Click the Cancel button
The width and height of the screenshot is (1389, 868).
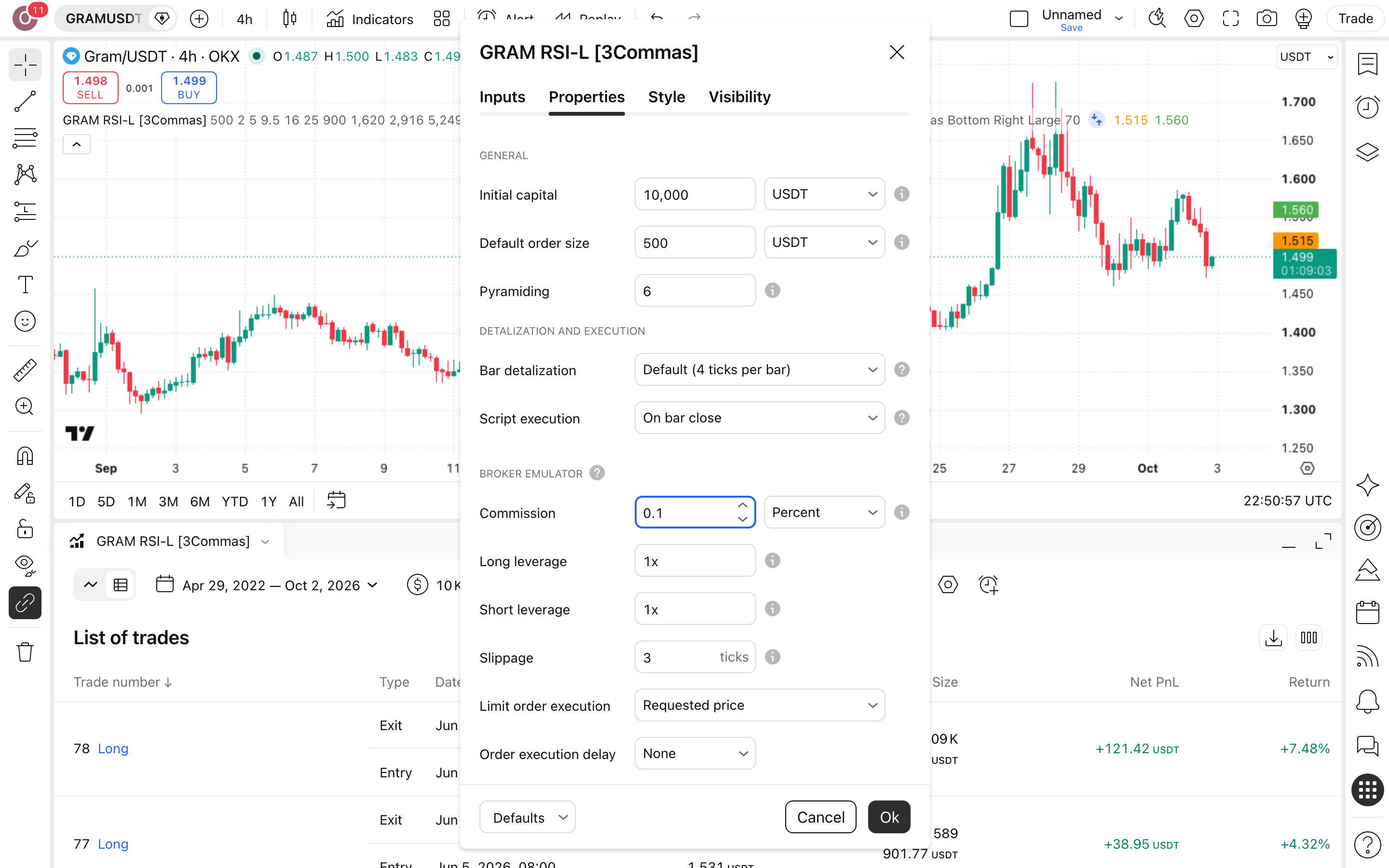[x=820, y=817]
